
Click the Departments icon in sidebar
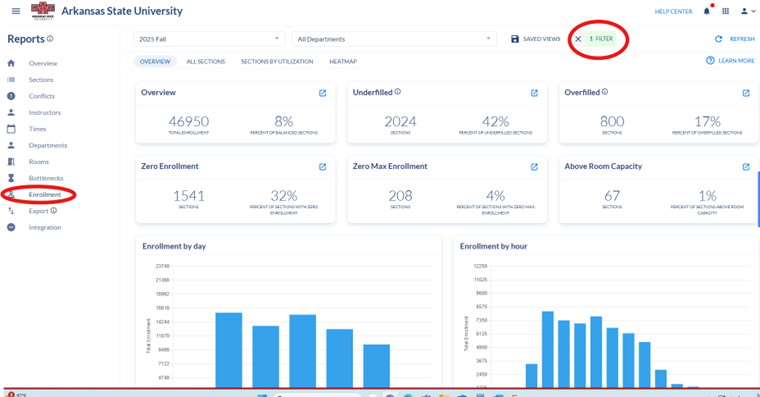(11, 145)
